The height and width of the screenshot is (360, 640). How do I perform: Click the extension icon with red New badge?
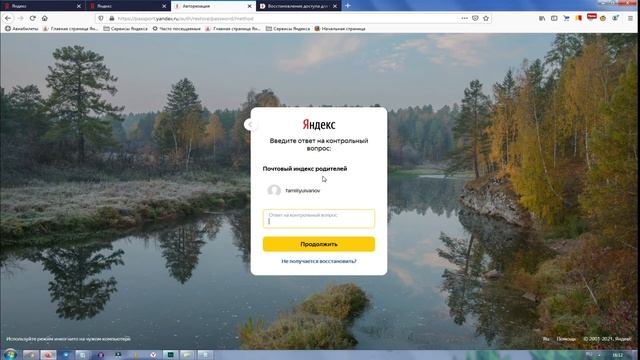click(591, 17)
